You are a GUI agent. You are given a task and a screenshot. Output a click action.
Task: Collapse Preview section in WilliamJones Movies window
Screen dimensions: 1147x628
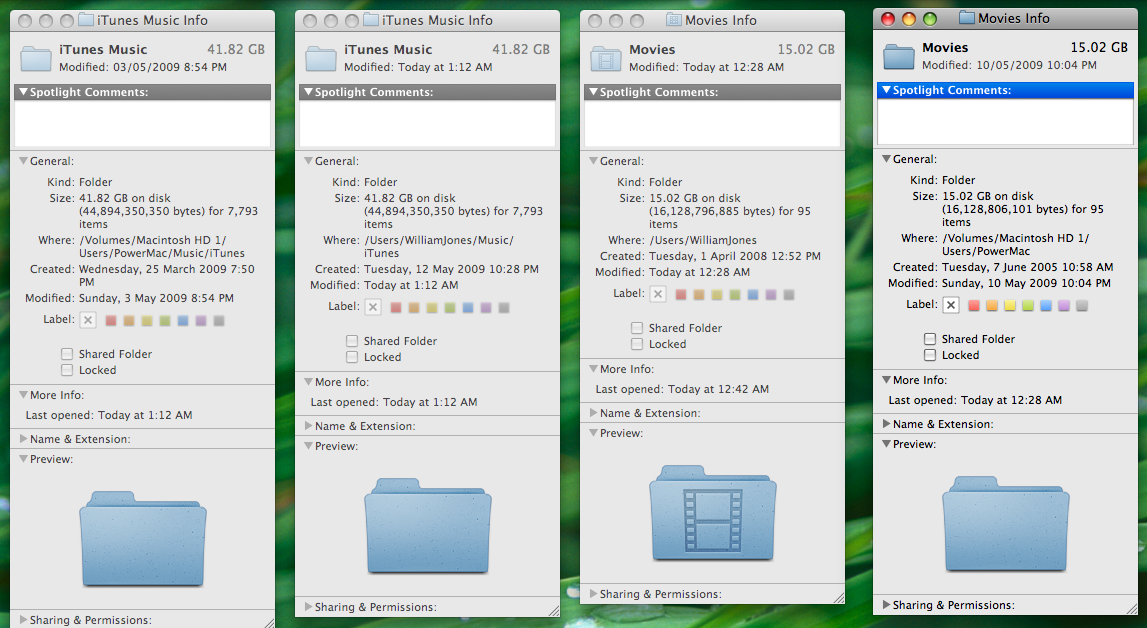(594, 433)
